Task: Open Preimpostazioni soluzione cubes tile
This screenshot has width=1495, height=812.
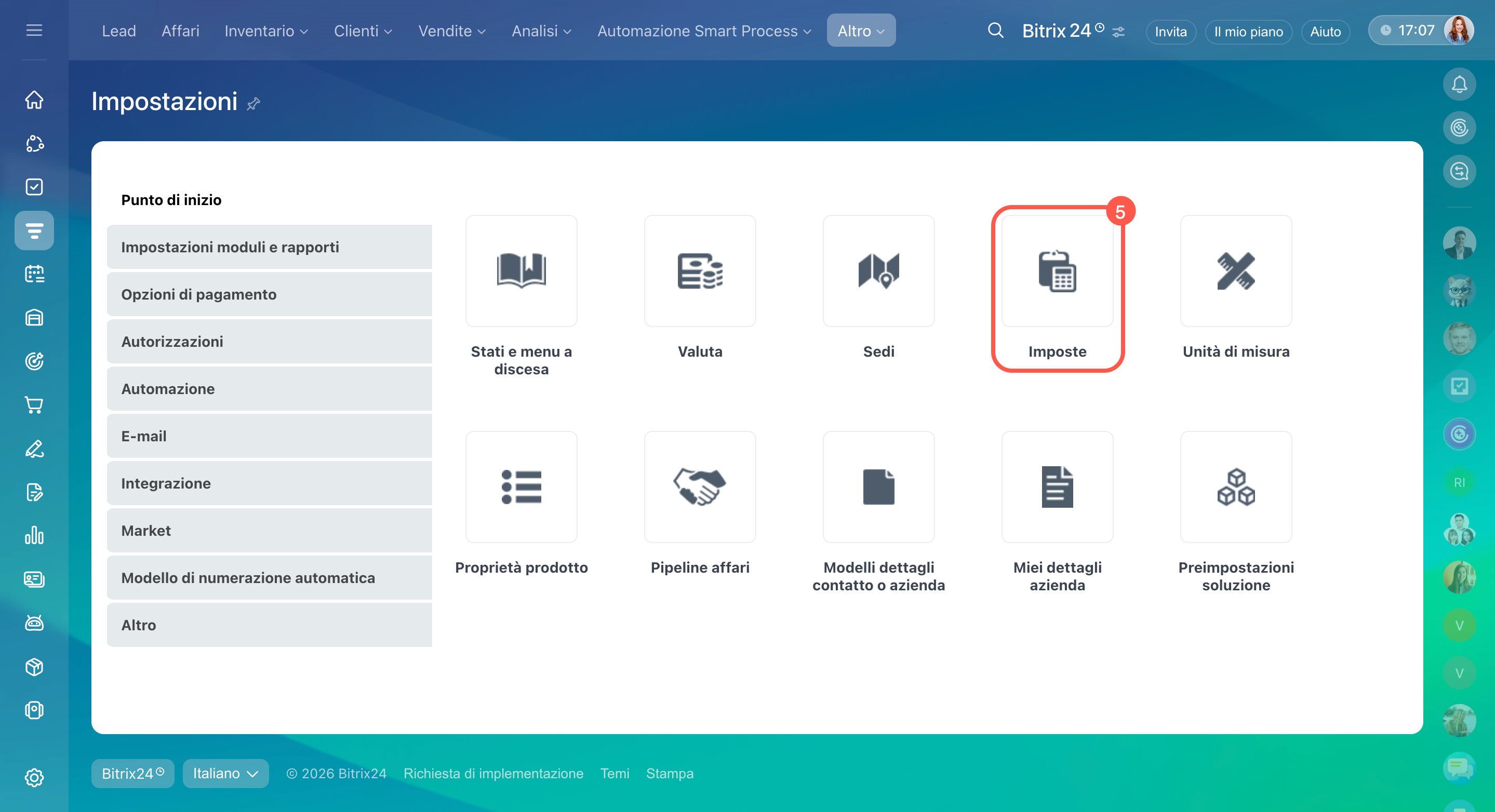Action: coord(1236,487)
